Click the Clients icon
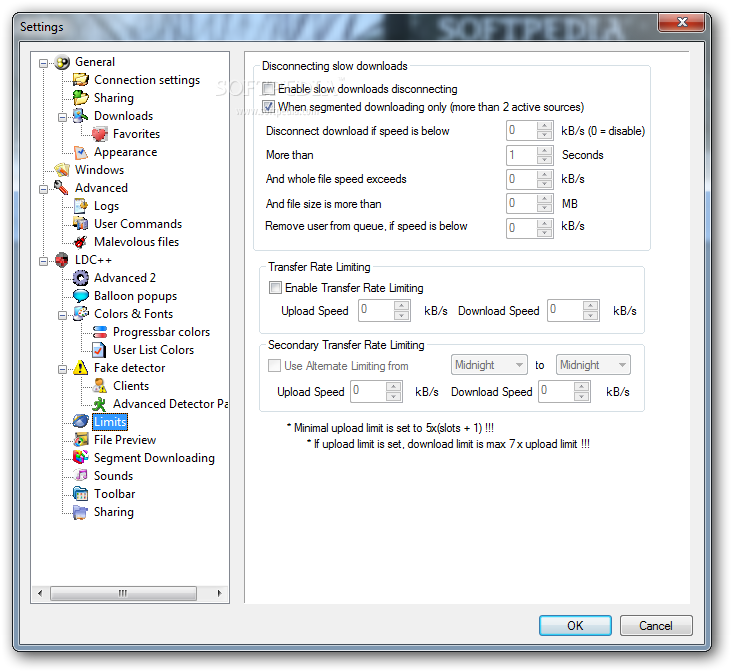Viewport: 732px width, 672px height. pyautogui.click(x=99, y=386)
